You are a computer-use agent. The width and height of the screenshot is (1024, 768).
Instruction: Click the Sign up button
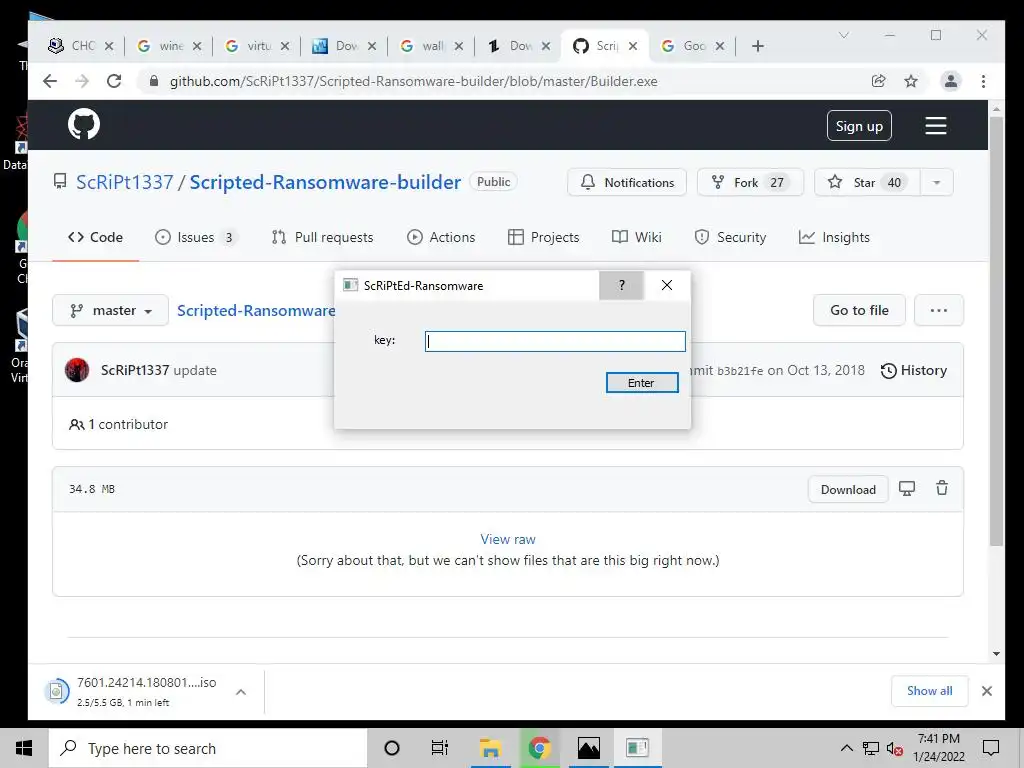click(859, 126)
